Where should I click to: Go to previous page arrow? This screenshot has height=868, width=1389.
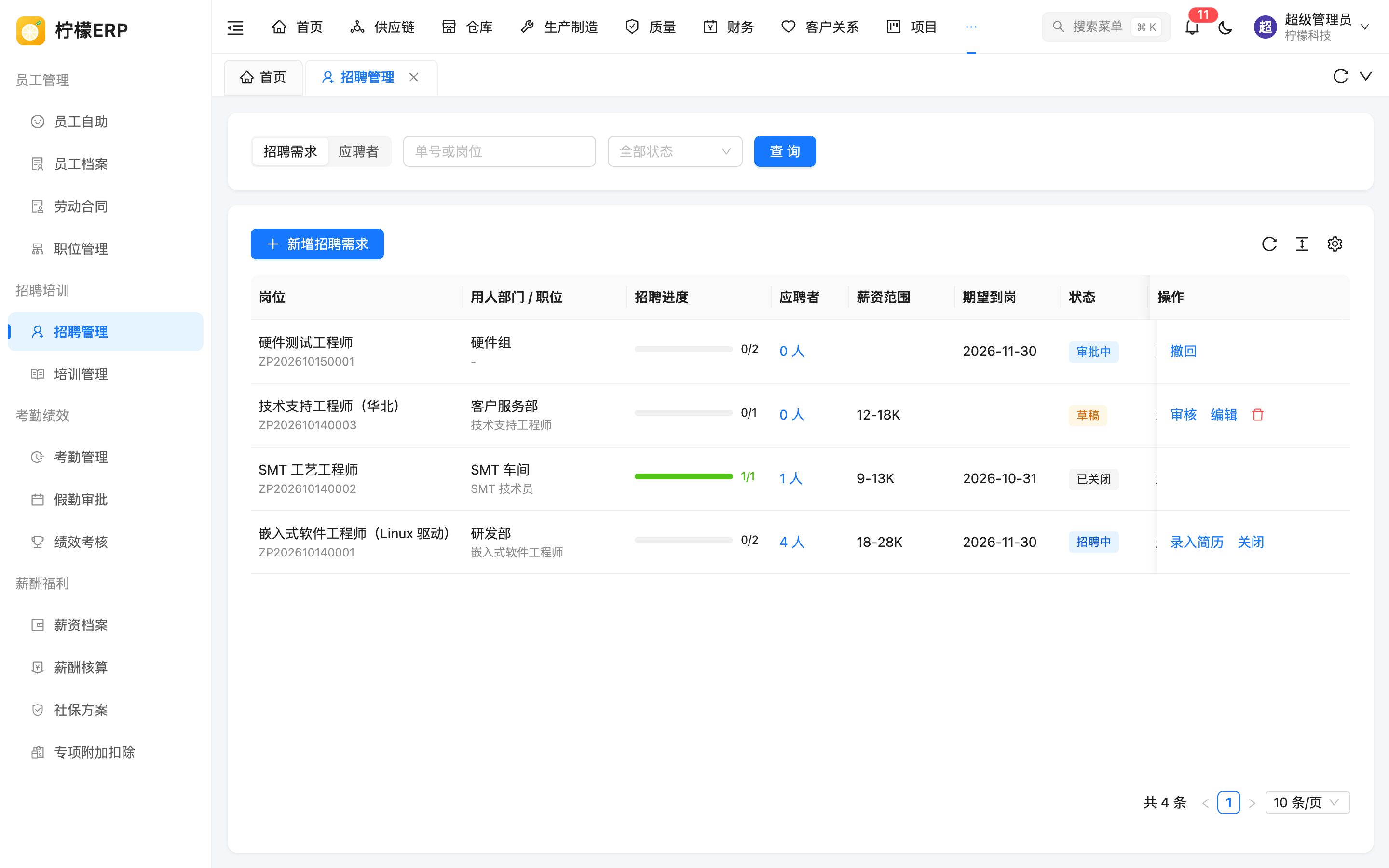pos(1205,802)
